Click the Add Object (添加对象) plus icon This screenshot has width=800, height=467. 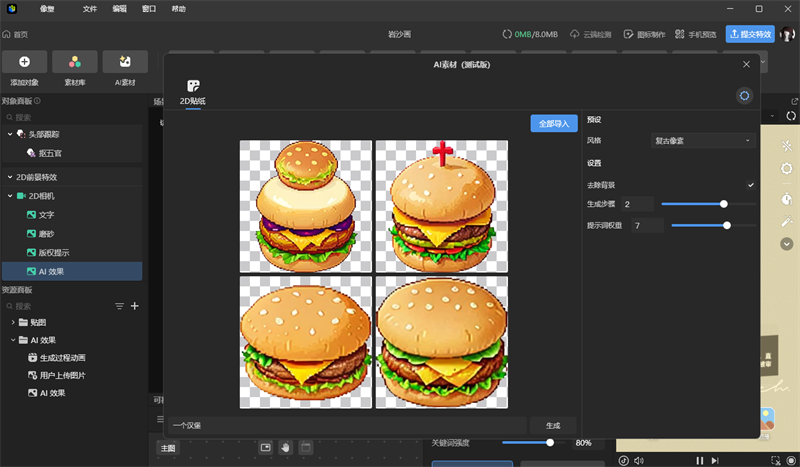[24, 62]
